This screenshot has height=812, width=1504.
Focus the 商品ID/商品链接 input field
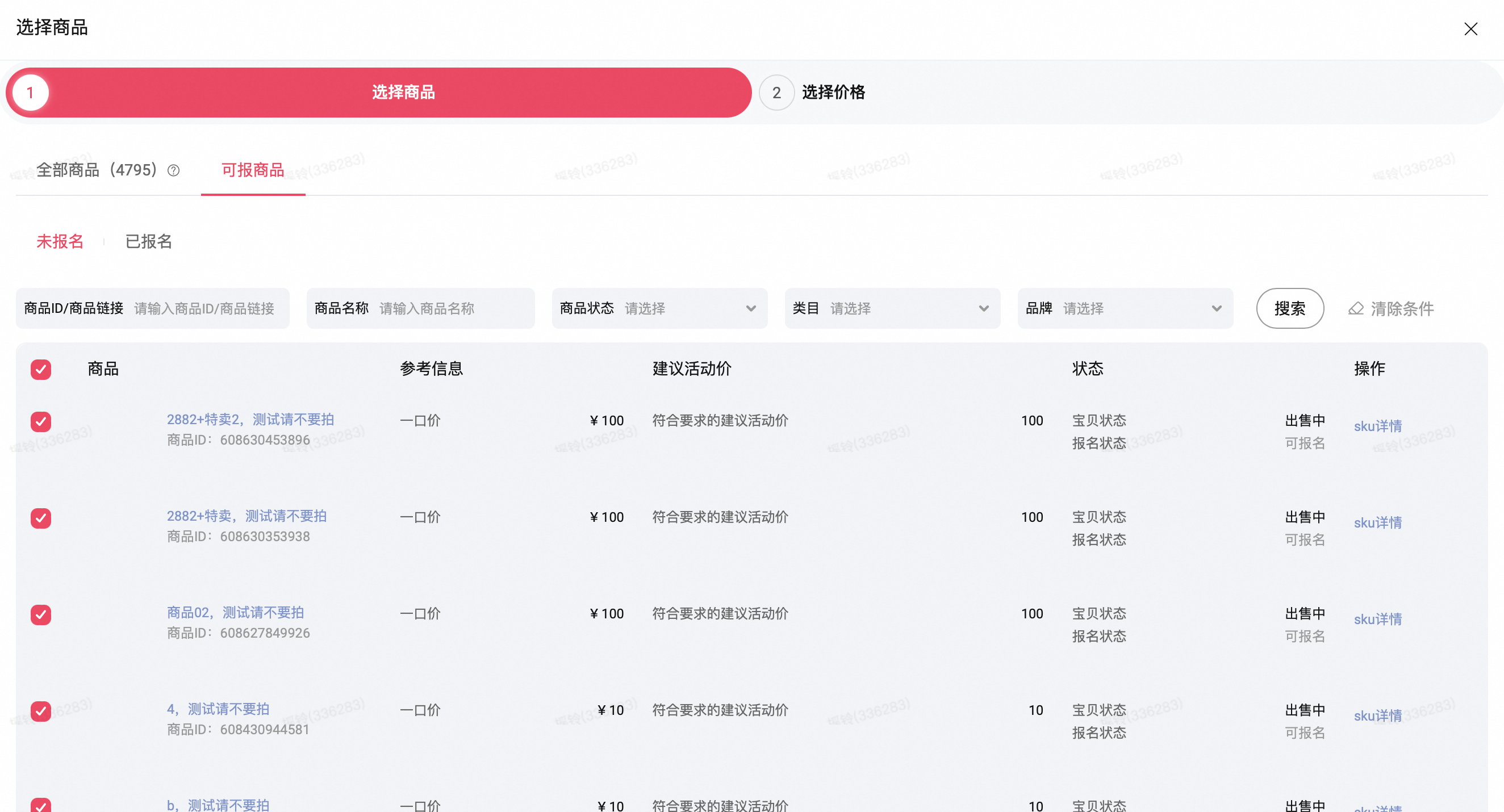click(x=152, y=308)
